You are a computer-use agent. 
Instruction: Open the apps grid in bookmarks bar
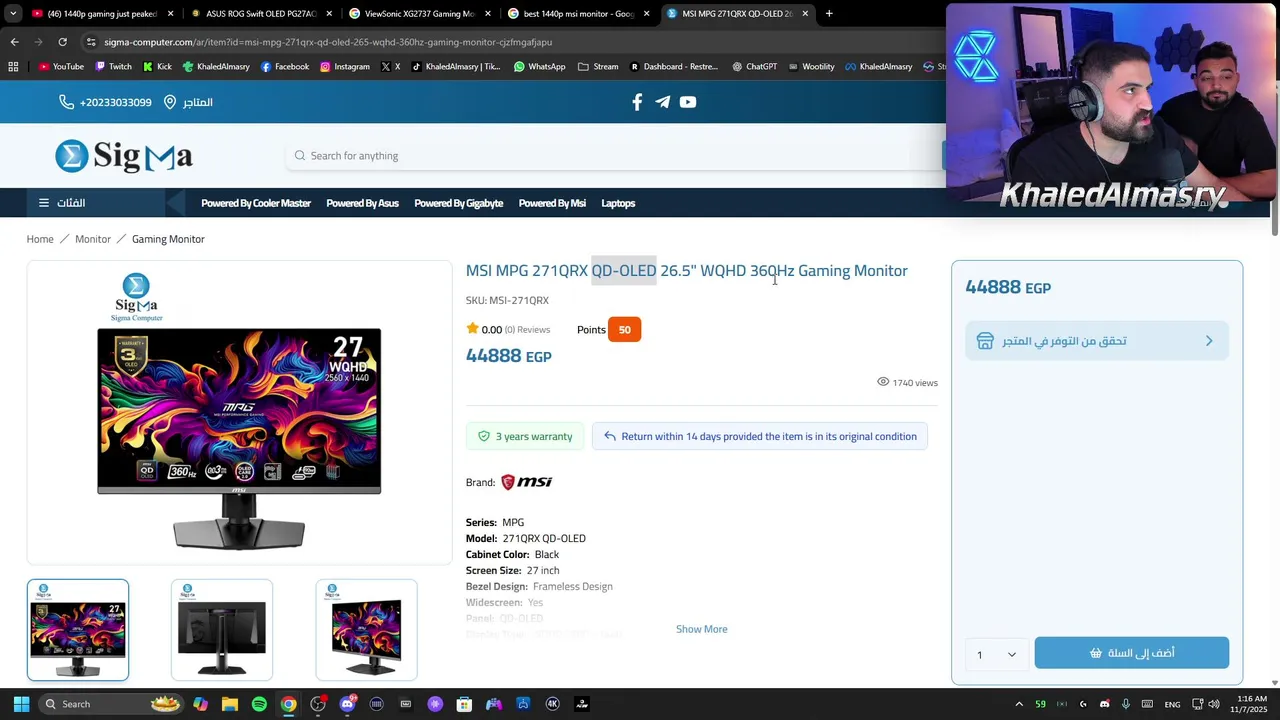click(13, 67)
